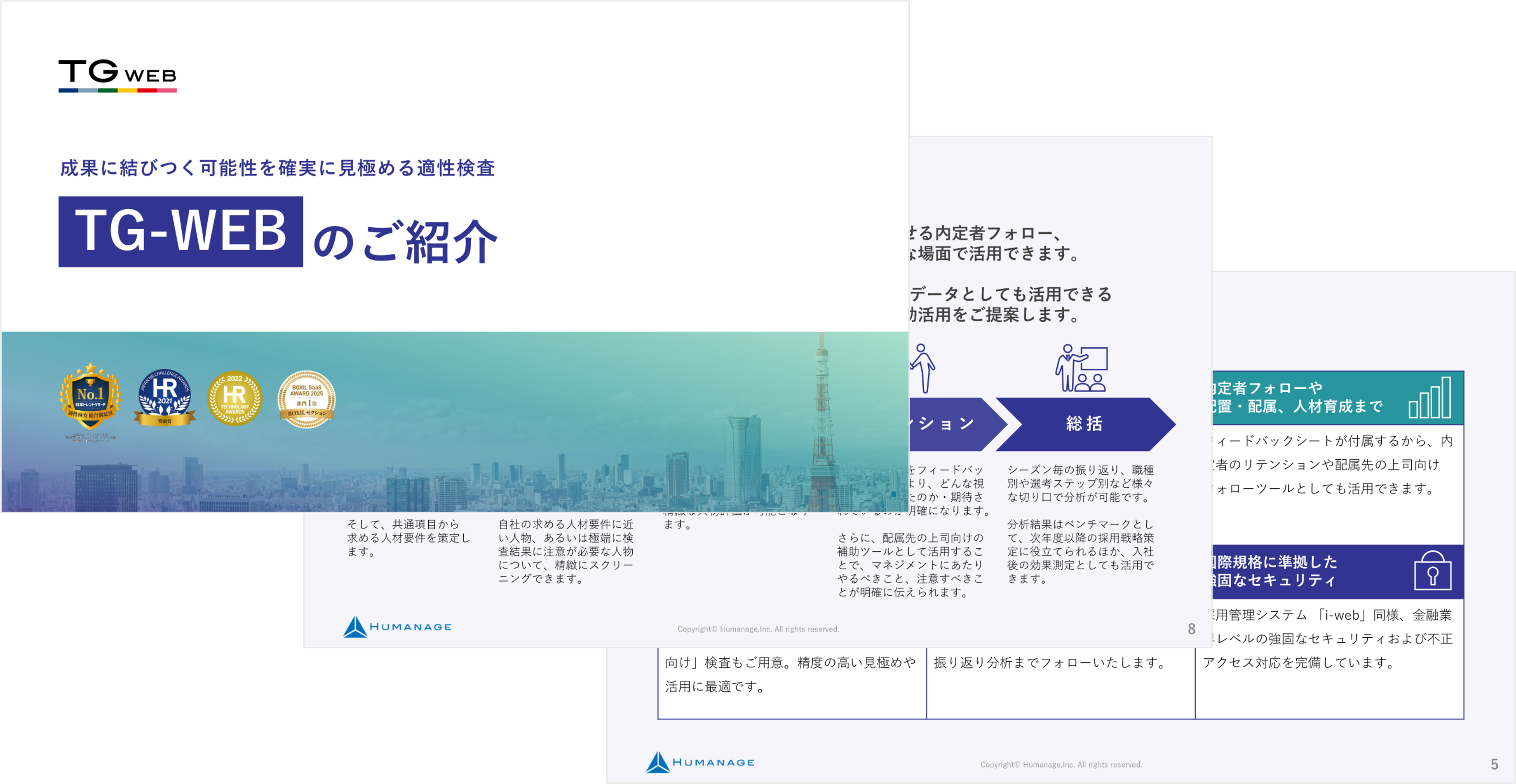Click the presenter with board icon
This screenshot has width=1516, height=784.
[1082, 368]
